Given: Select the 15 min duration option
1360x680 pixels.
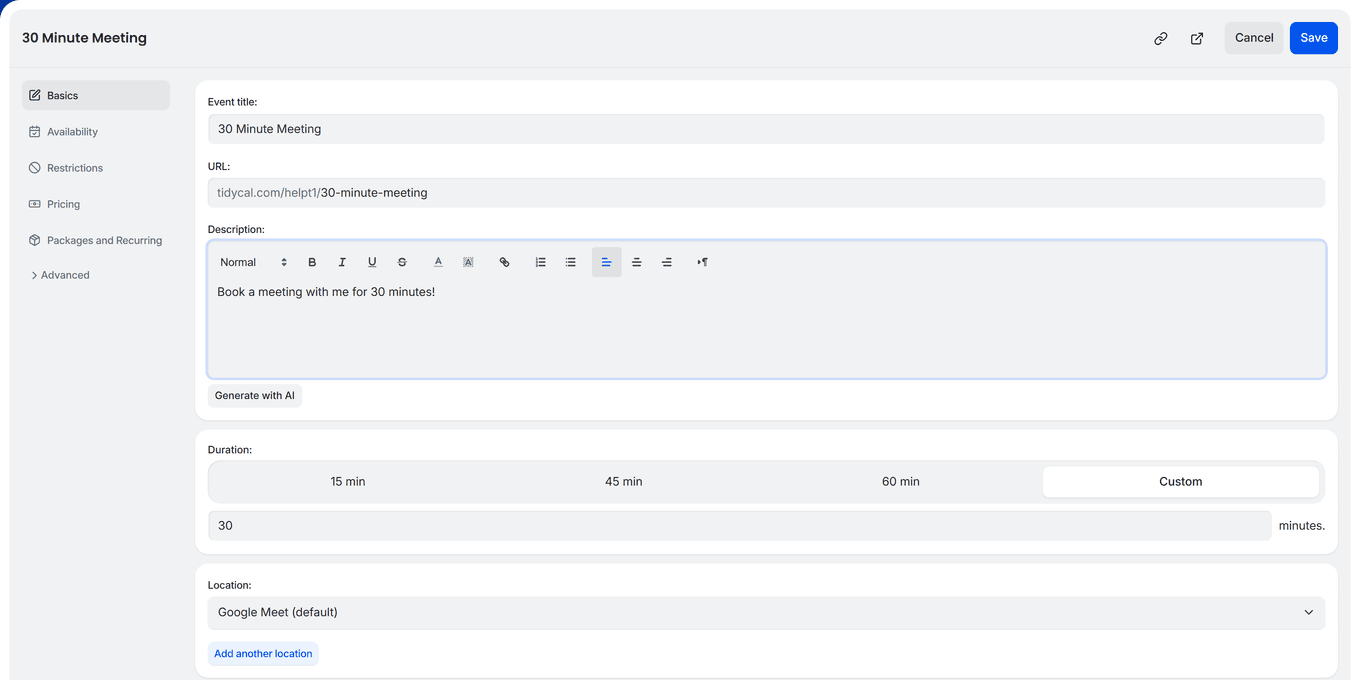Looking at the screenshot, I should pyautogui.click(x=348, y=481).
